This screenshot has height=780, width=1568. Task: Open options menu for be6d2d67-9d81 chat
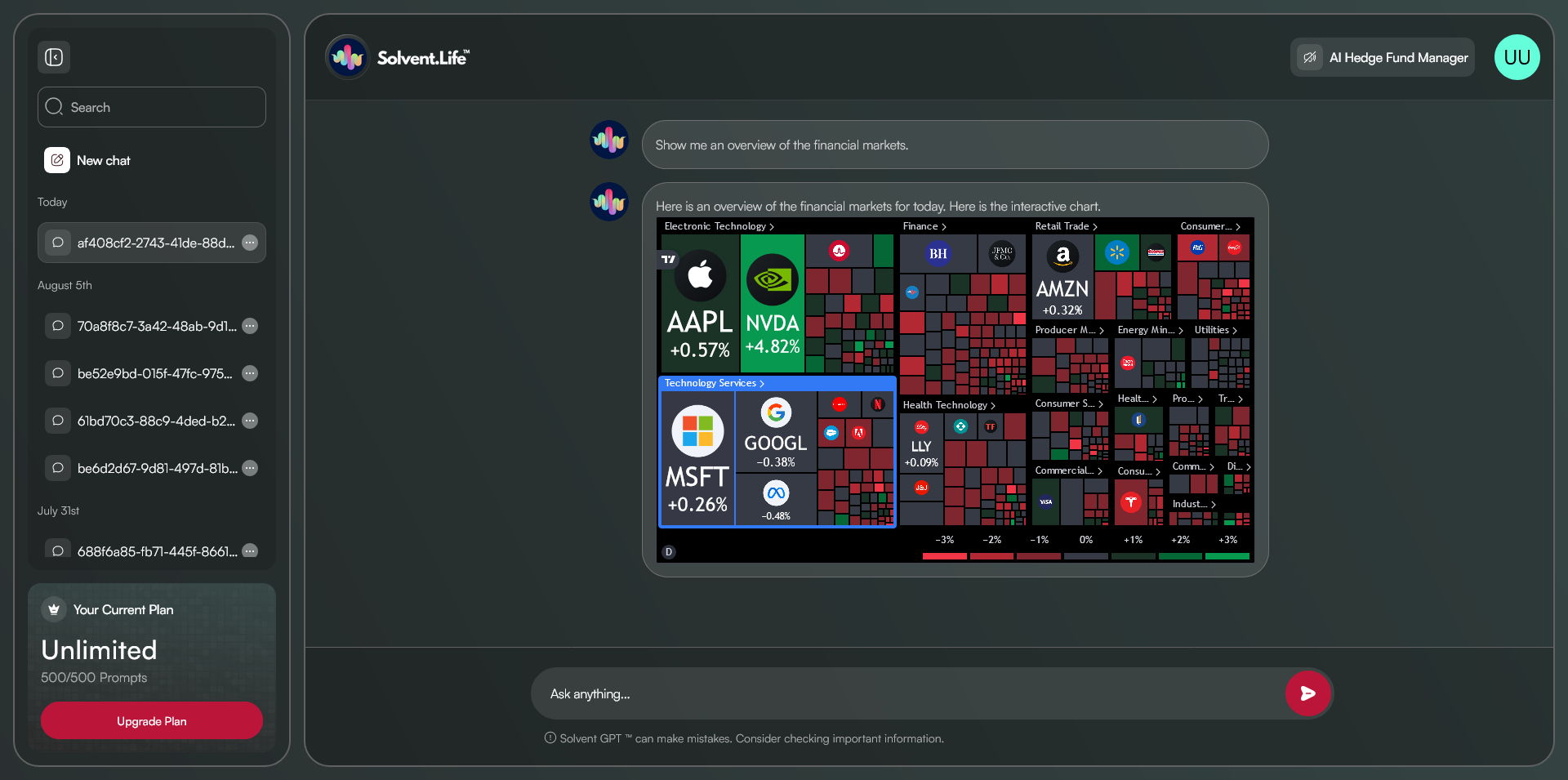[x=250, y=468]
